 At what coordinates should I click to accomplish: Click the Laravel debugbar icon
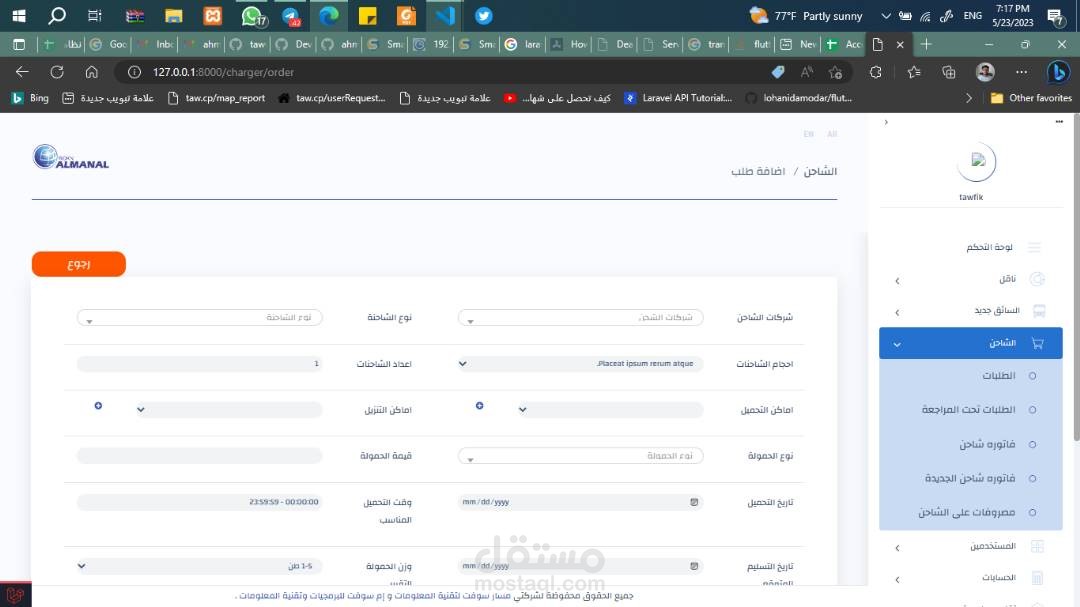tap(15, 595)
